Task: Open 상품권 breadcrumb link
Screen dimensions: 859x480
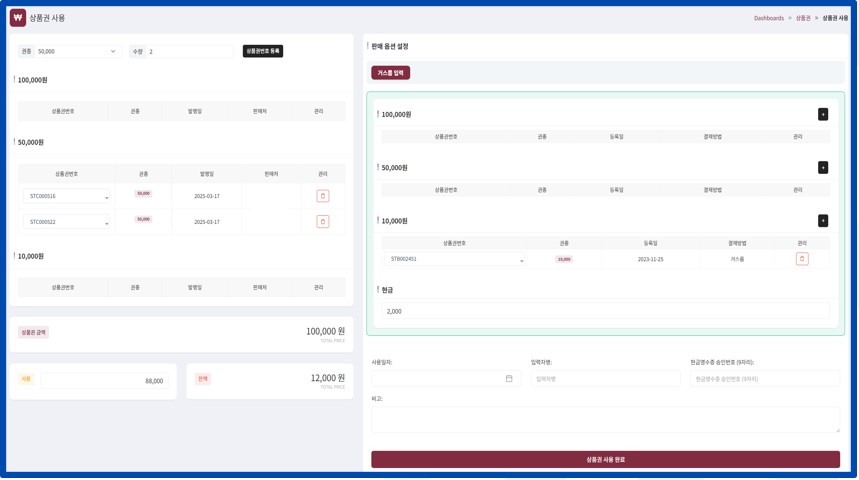Action: coord(803,18)
